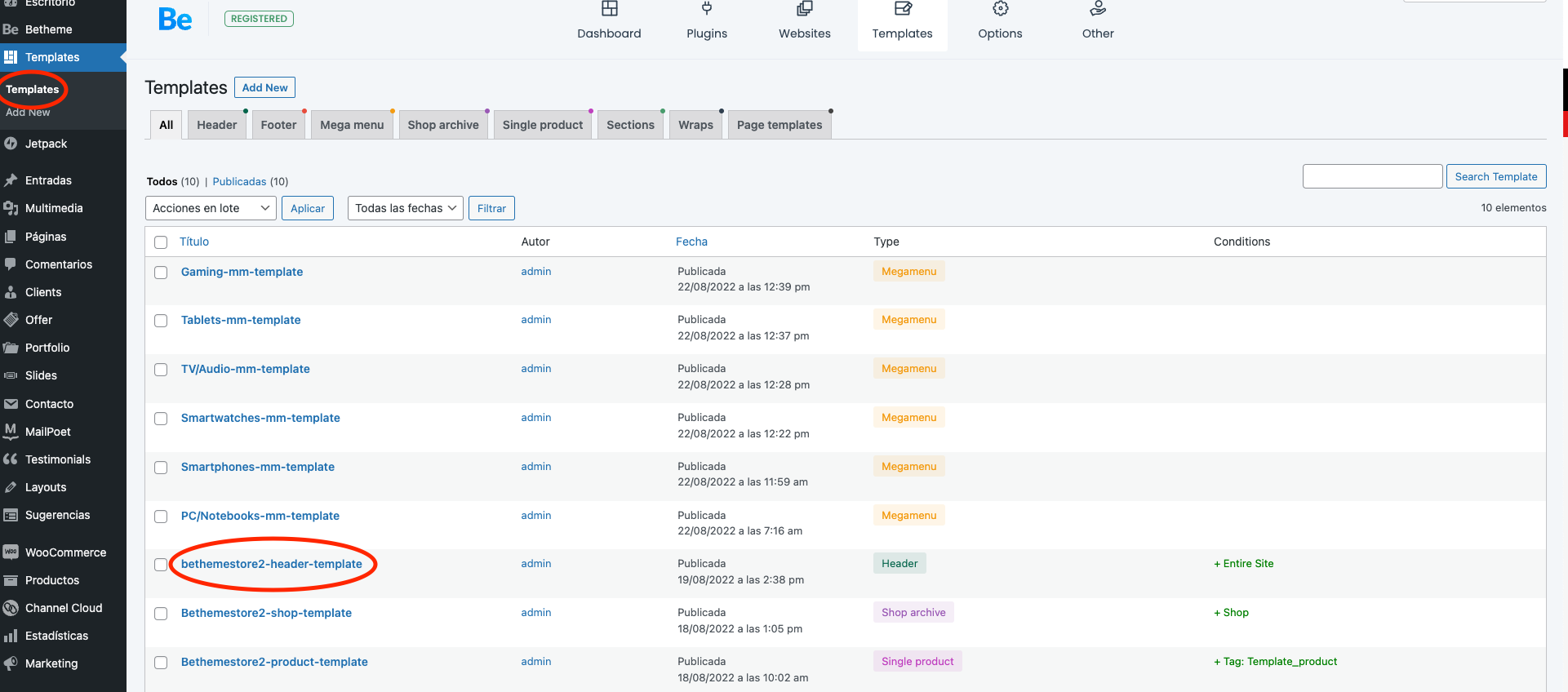
Task: Click the WooCommerce woo icon
Action: pos(11,552)
